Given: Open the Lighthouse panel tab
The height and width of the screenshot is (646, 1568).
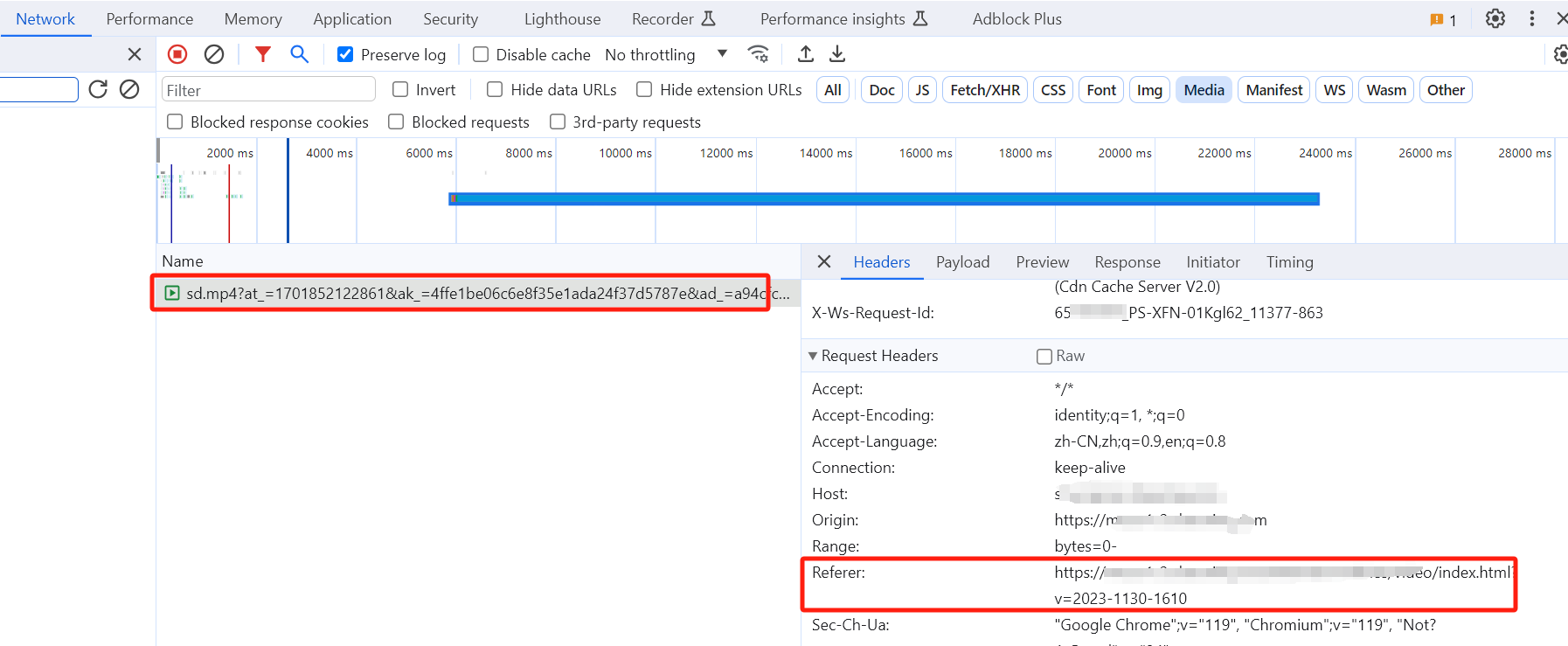Looking at the screenshot, I should pyautogui.click(x=562, y=18).
